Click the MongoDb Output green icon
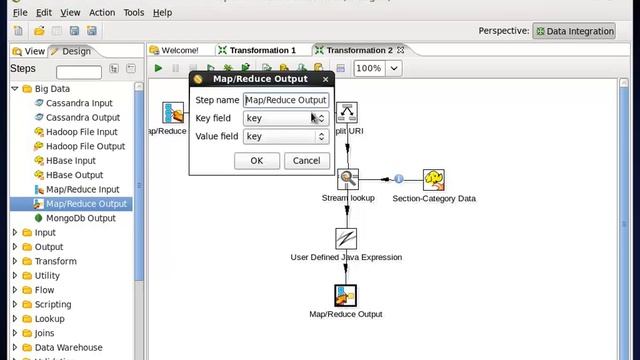 (39, 218)
